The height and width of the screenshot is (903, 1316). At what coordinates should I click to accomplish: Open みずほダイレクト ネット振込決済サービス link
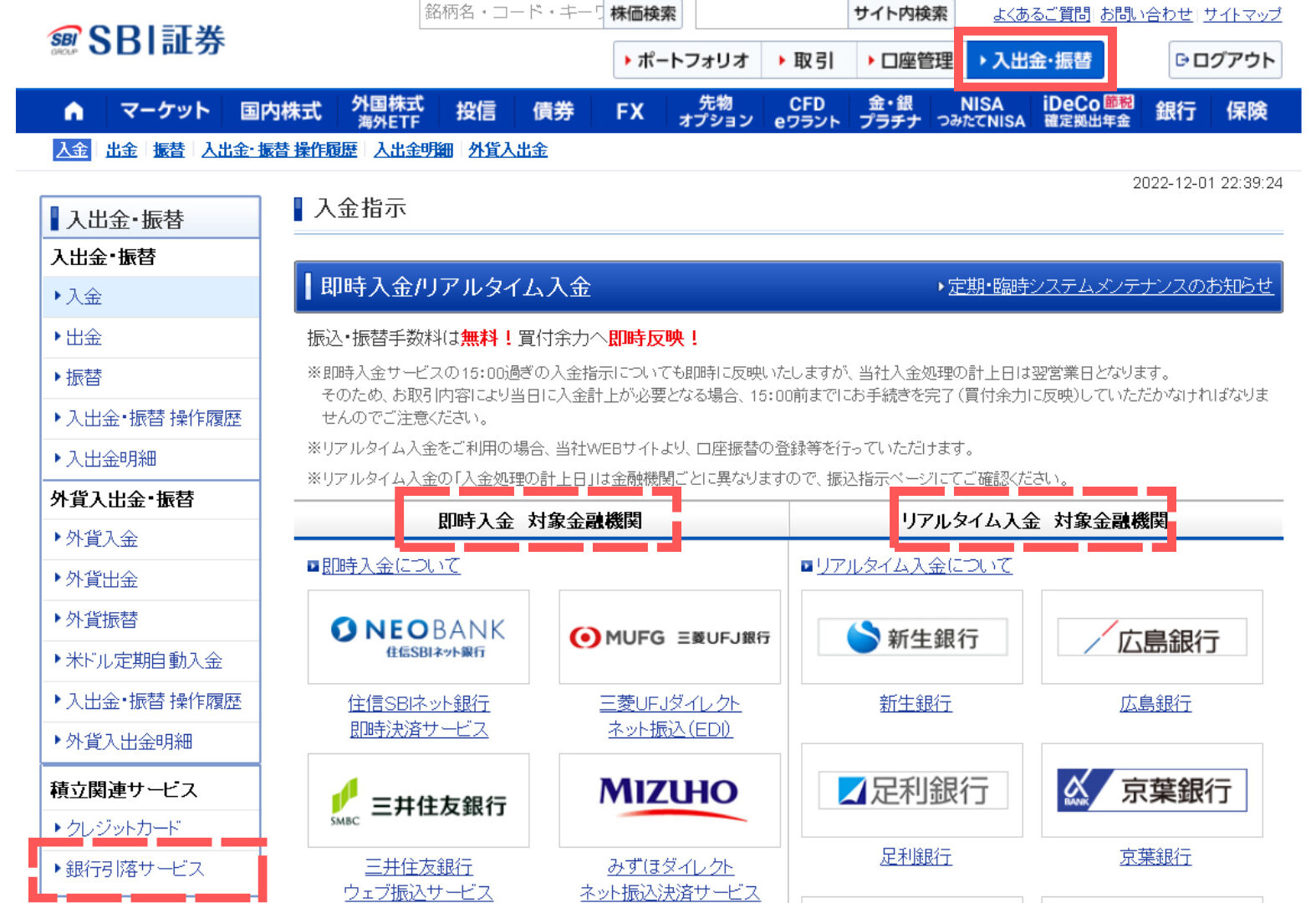click(670, 880)
